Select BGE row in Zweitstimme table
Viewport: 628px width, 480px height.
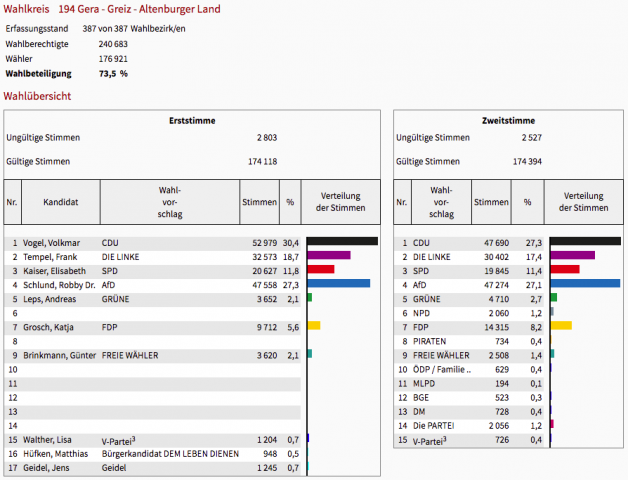(471, 398)
